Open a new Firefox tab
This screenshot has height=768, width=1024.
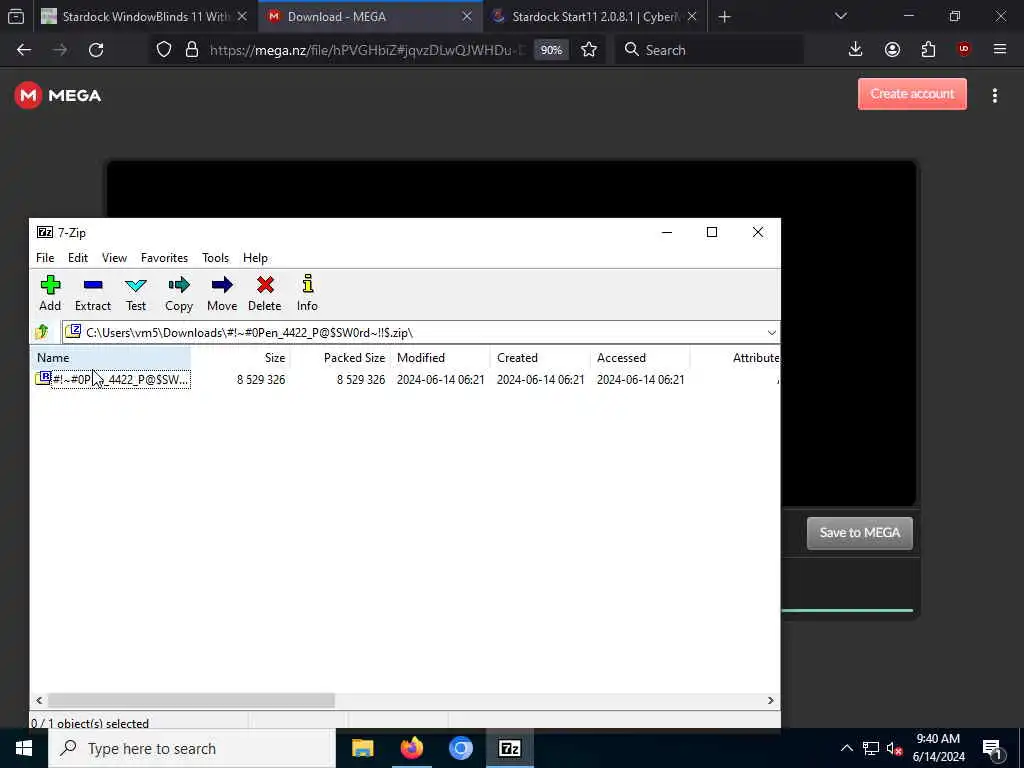[724, 17]
